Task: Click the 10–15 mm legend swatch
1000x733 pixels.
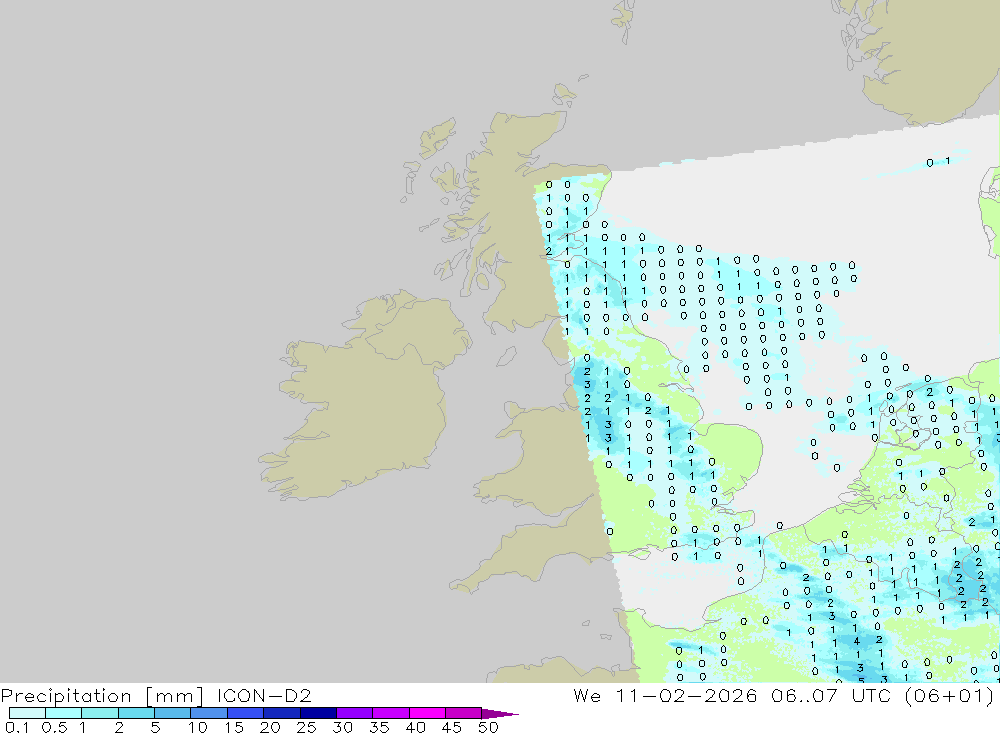Action: point(209,713)
